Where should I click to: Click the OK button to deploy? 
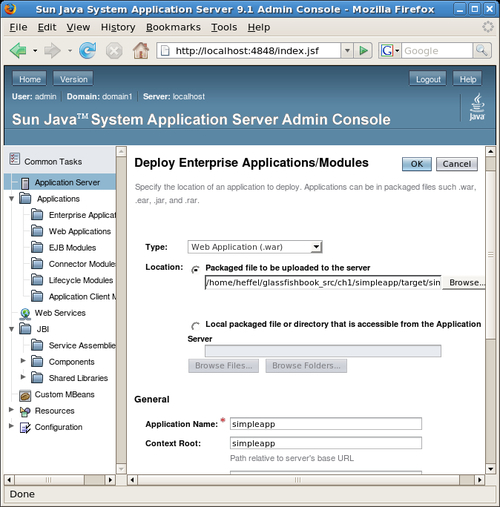coord(417,164)
